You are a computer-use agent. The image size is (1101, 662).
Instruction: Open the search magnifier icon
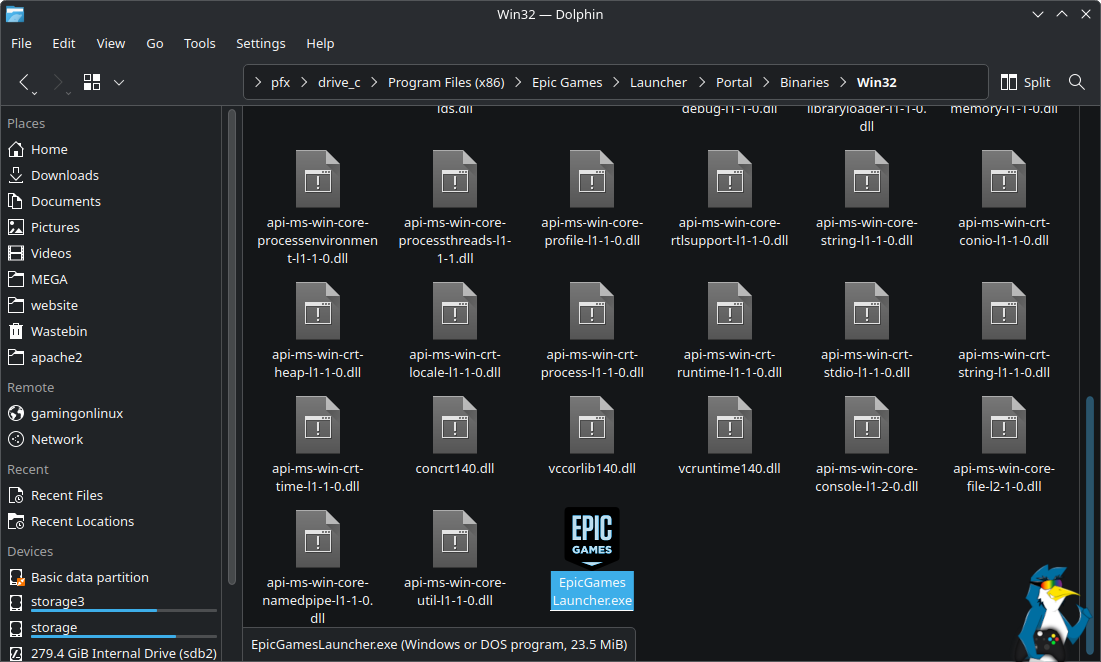click(1077, 82)
